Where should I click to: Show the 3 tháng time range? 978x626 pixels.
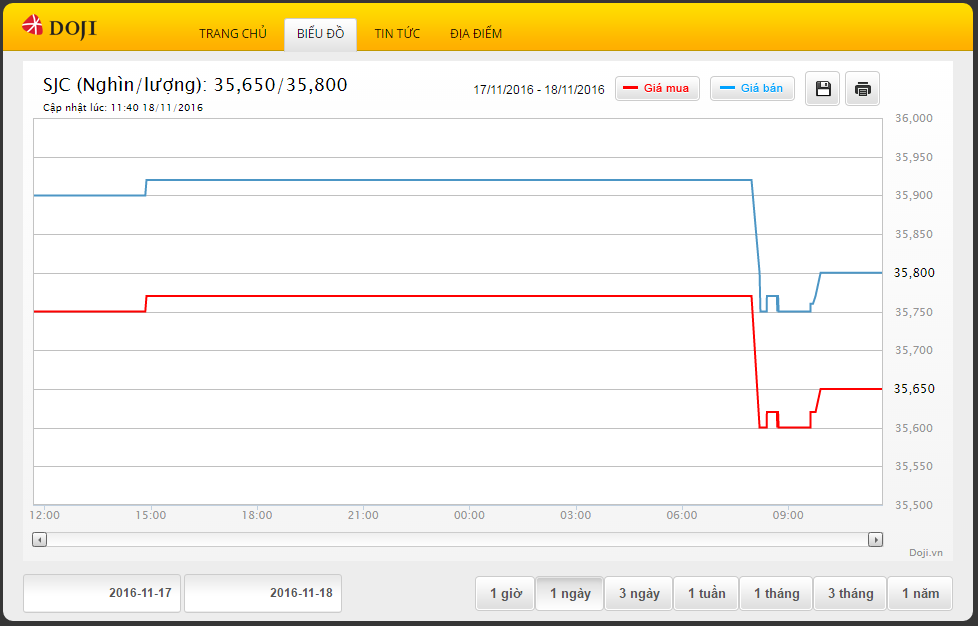pos(850,593)
